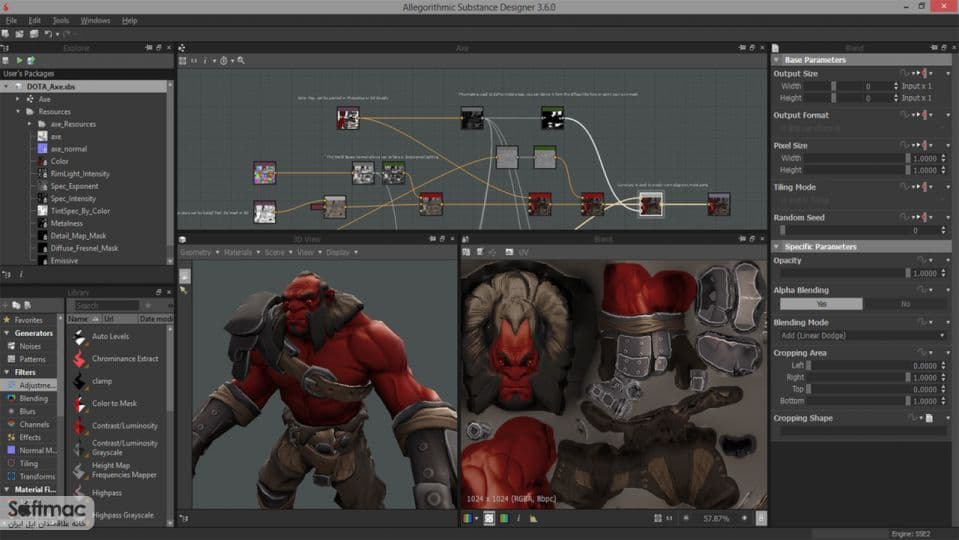Click the info 'i' icon in graph toolbar
The height and width of the screenshot is (540, 959).
205,61
